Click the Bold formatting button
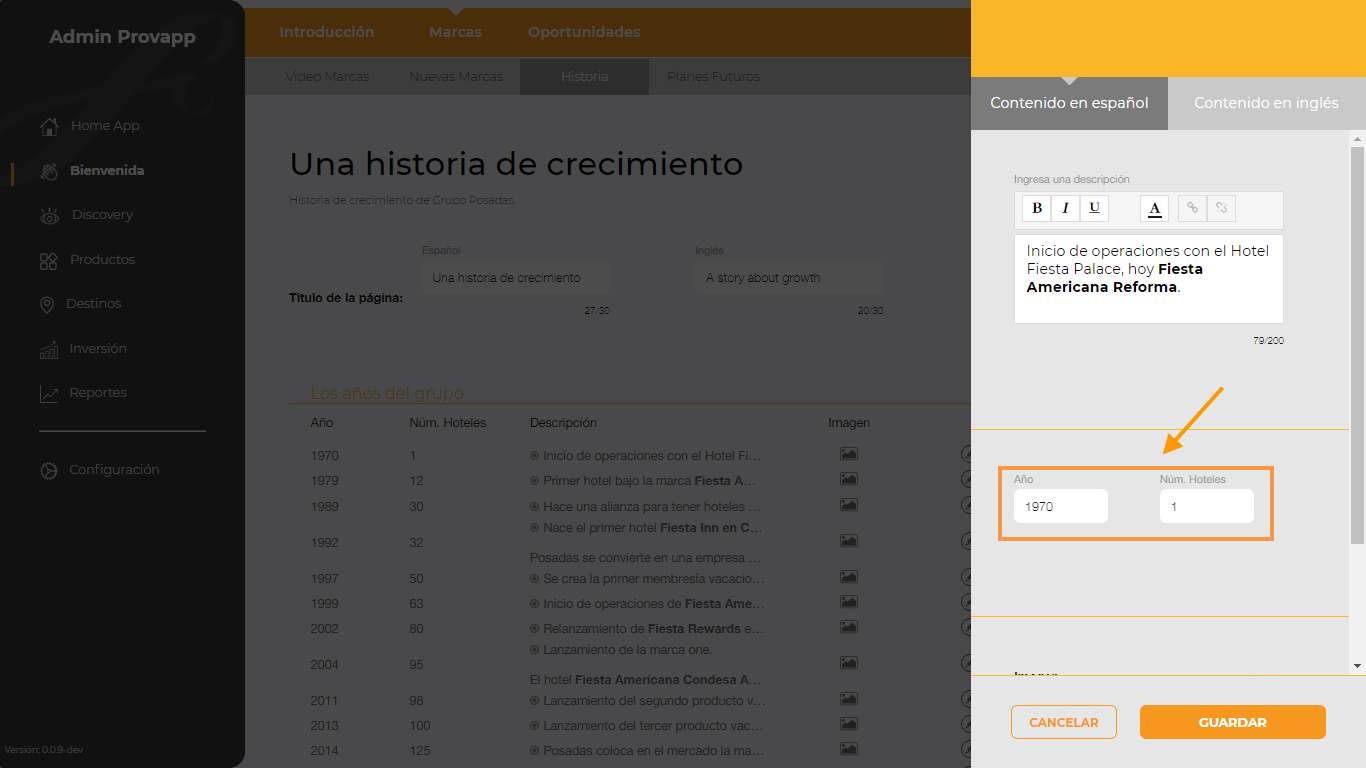Viewport: 1366px width, 768px height. pos(1037,208)
